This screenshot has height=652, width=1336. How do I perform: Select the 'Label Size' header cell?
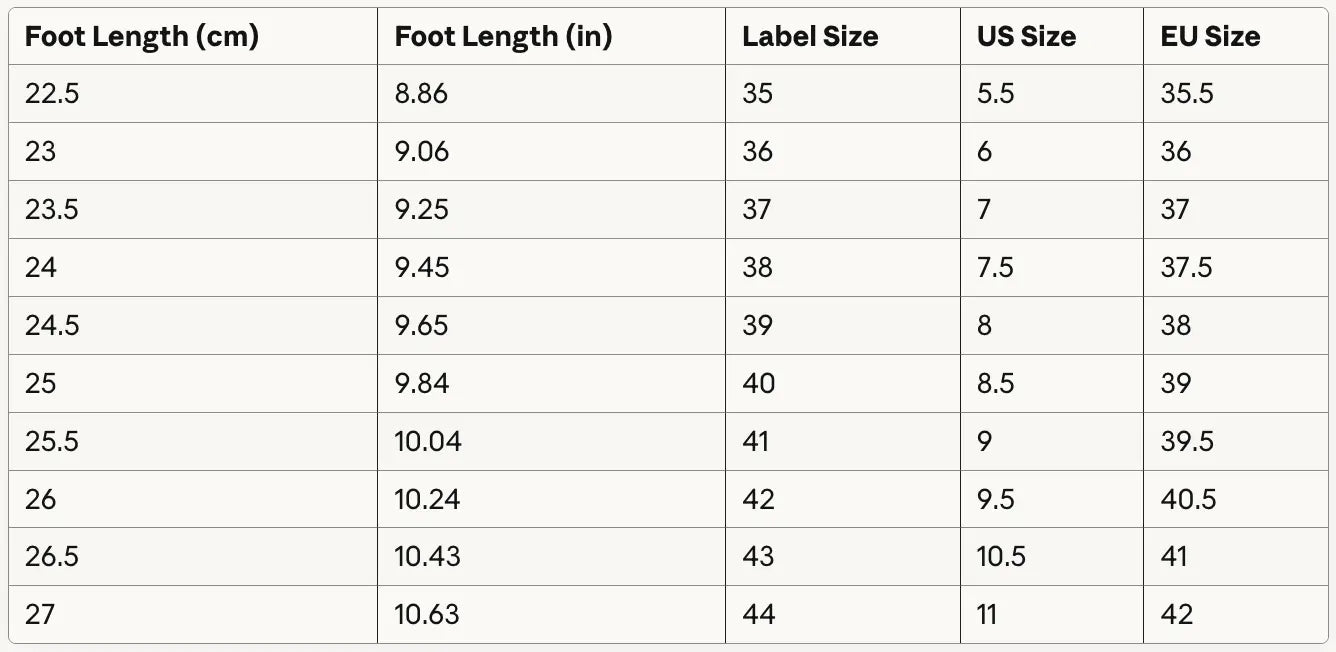click(x=810, y=37)
